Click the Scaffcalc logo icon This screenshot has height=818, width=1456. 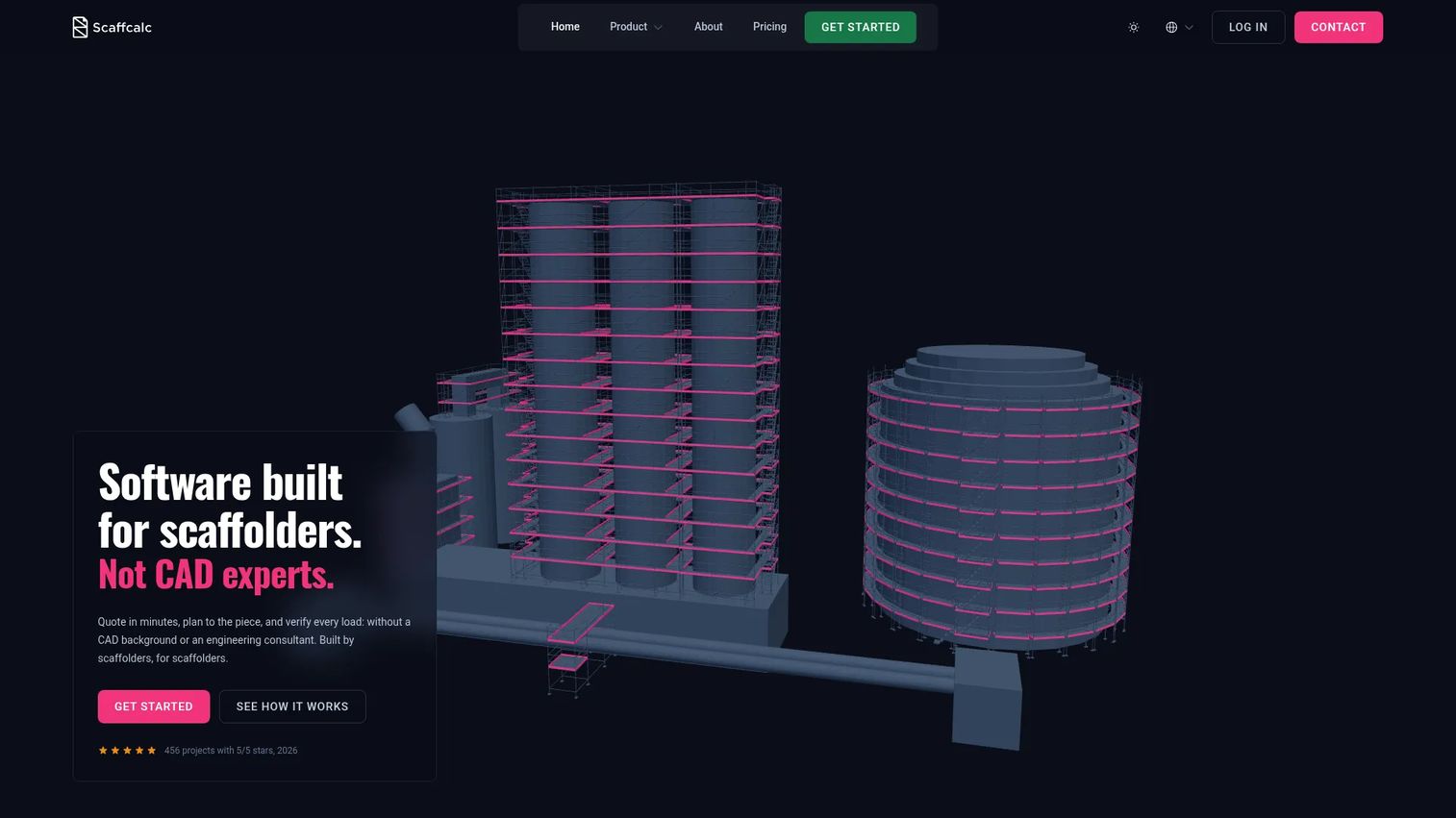coord(80,27)
